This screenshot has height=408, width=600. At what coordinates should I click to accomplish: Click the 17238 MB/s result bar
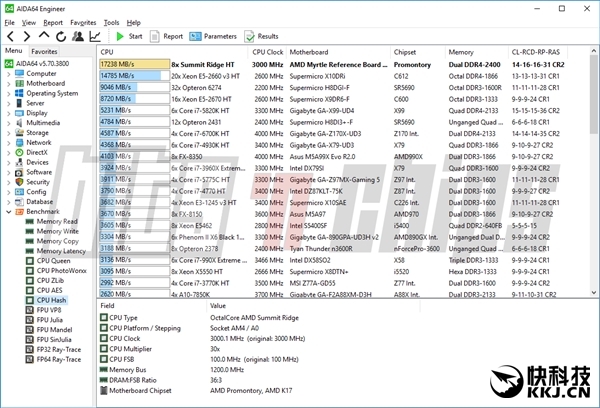[x=133, y=63]
